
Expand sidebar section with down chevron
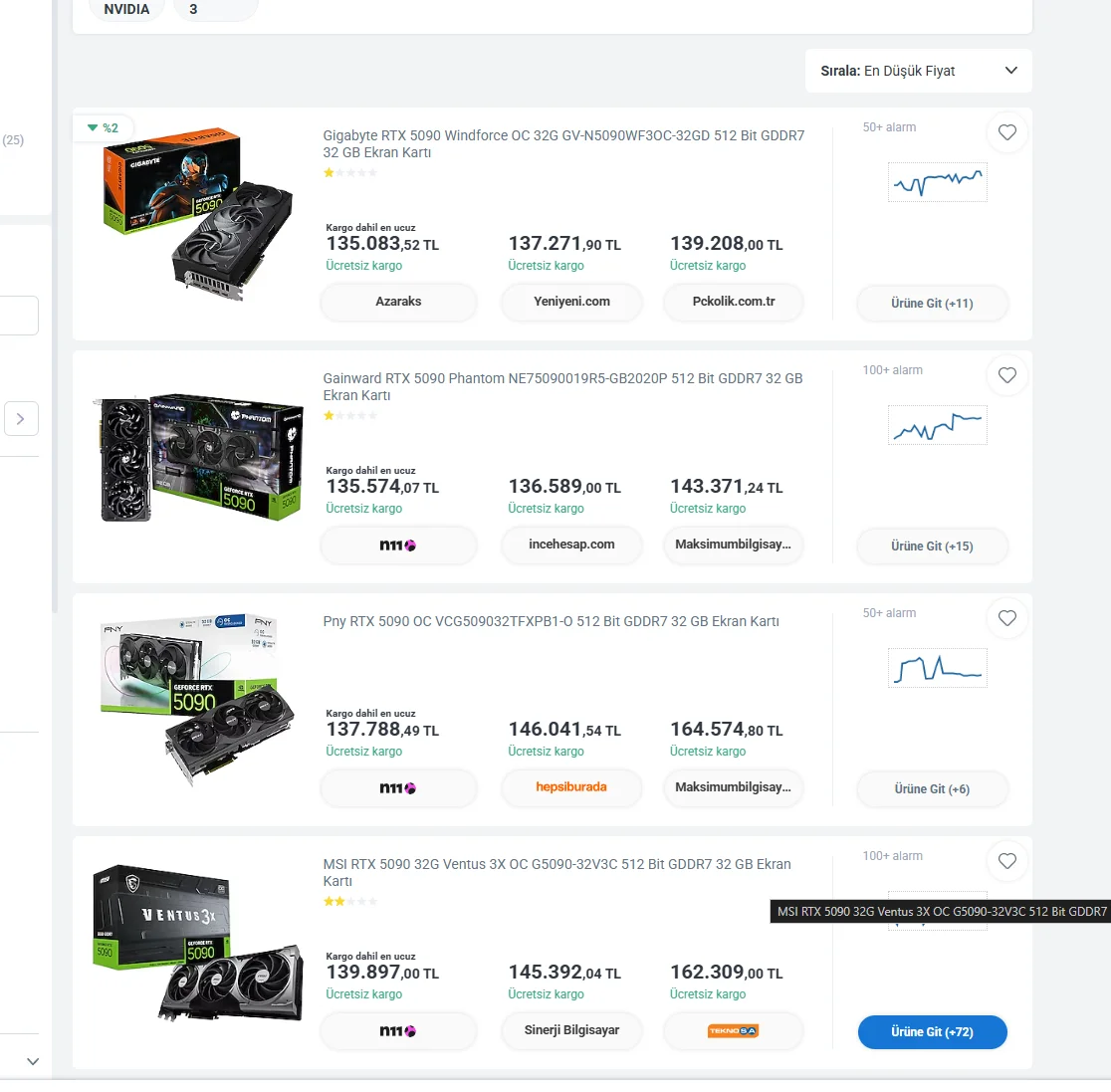33,1061
